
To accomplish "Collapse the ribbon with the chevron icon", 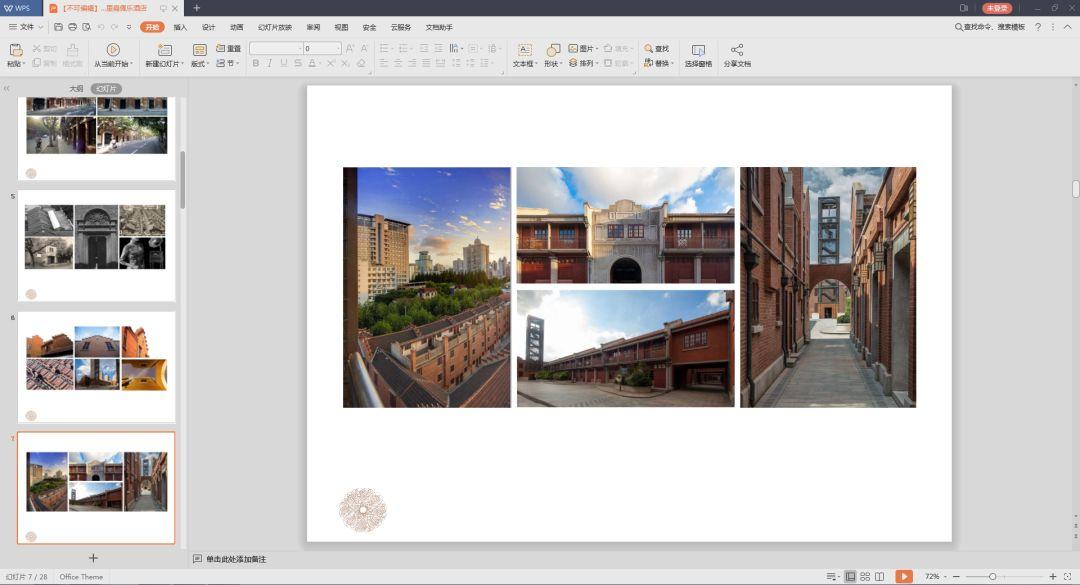I will [x=1068, y=27].
